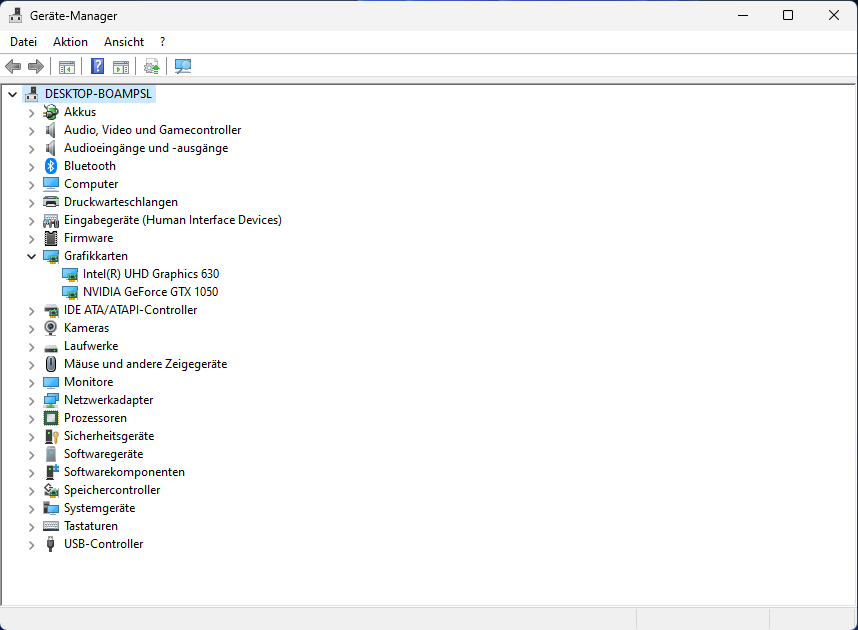Click the forward navigation arrow in the toolbar
The height and width of the screenshot is (630, 858).
coord(36,66)
